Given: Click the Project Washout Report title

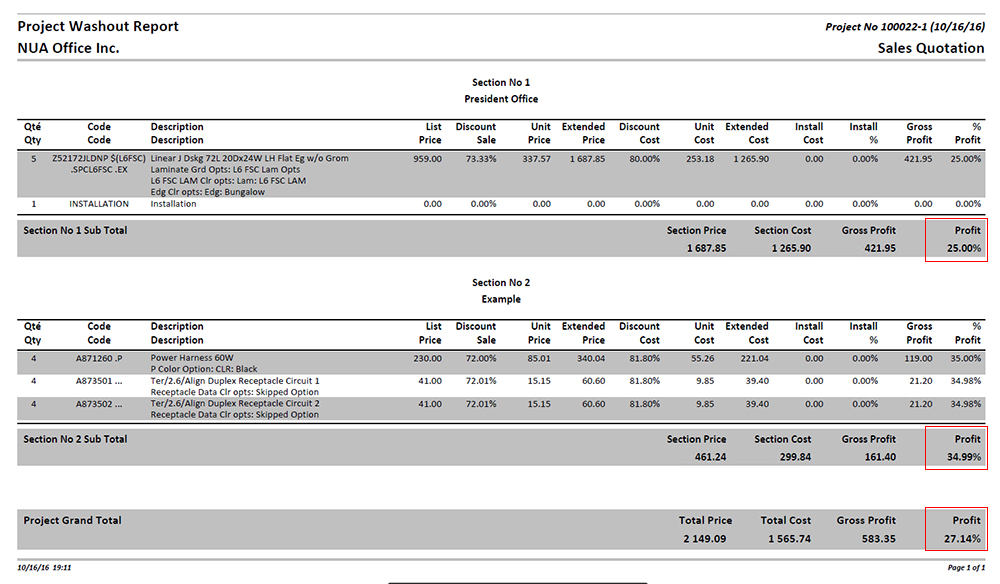Looking at the screenshot, I should [98, 27].
